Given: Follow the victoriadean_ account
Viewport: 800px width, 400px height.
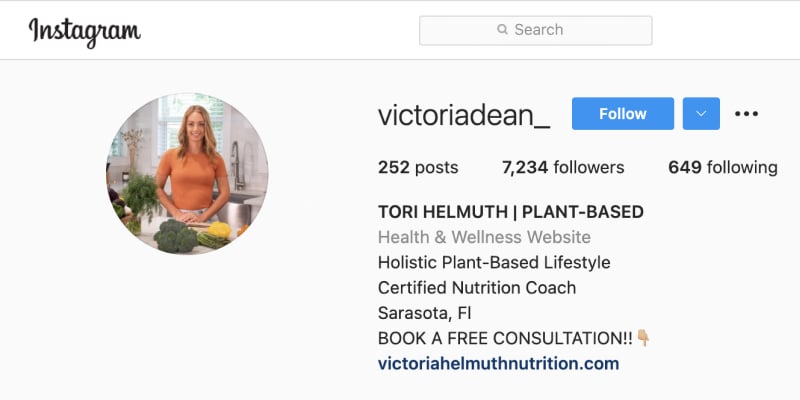Looking at the screenshot, I should pyautogui.click(x=622, y=113).
